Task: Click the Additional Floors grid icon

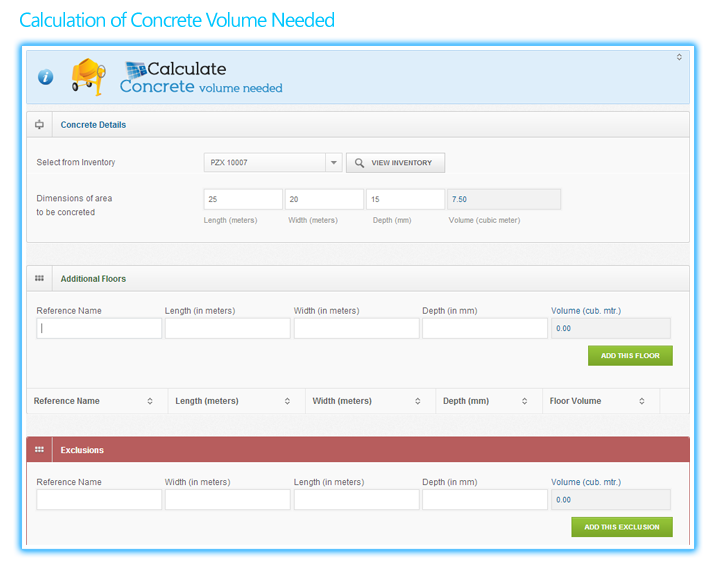Action: pos(40,279)
